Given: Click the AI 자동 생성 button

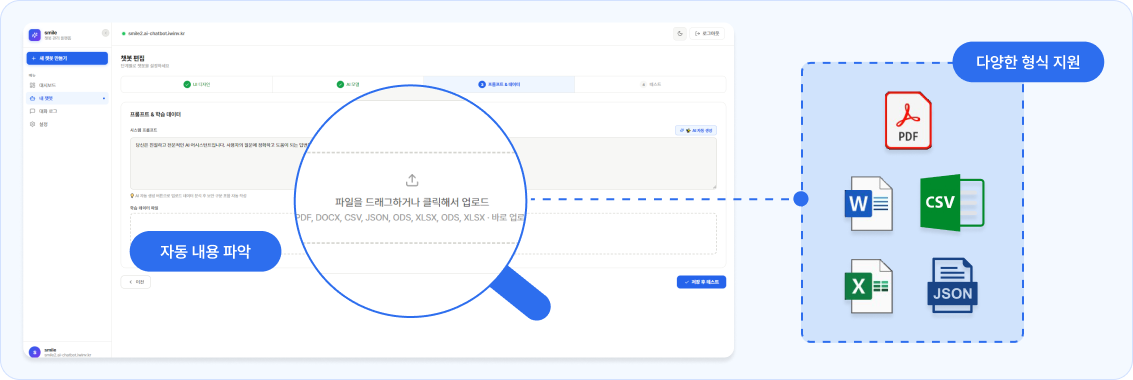Looking at the screenshot, I should (696, 130).
